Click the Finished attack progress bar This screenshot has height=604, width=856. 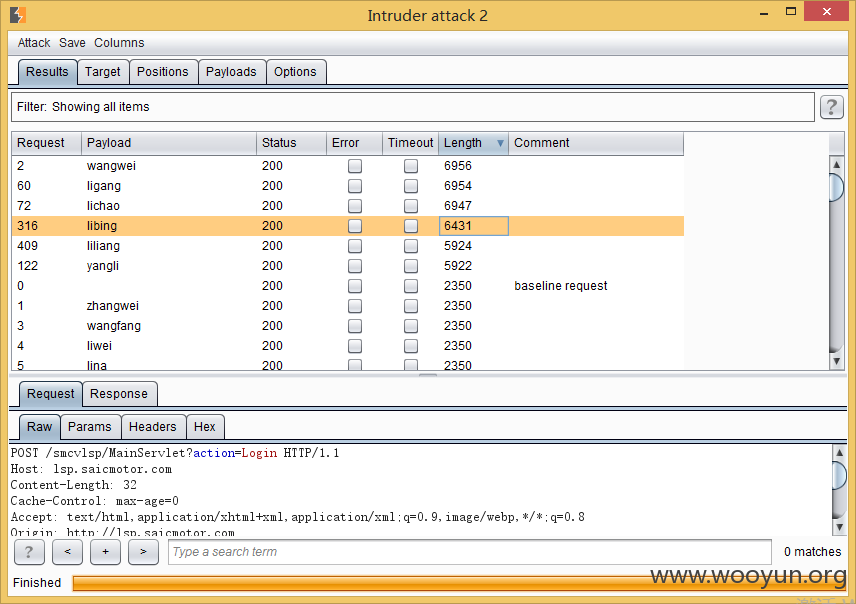[x=459, y=583]
